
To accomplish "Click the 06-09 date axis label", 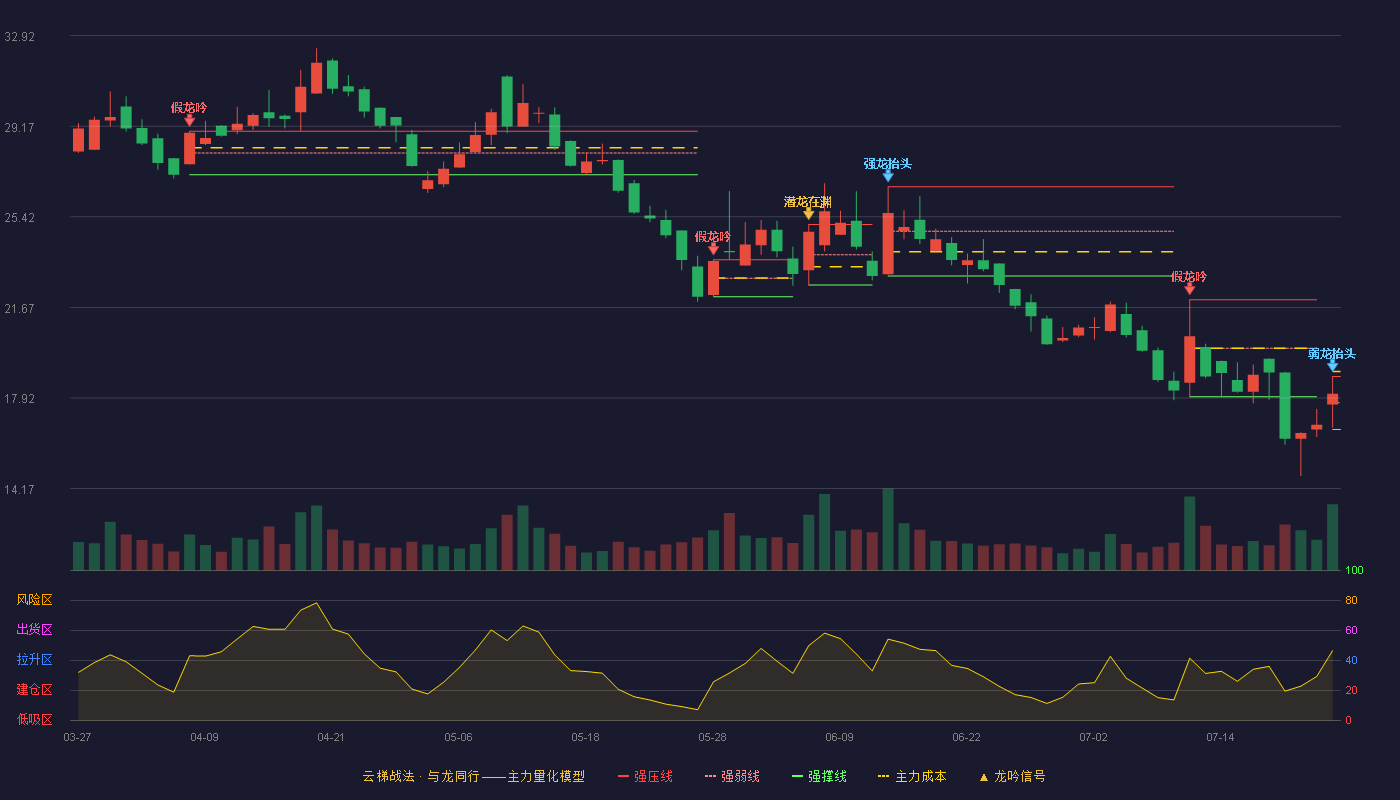I will tap(839, 737).
